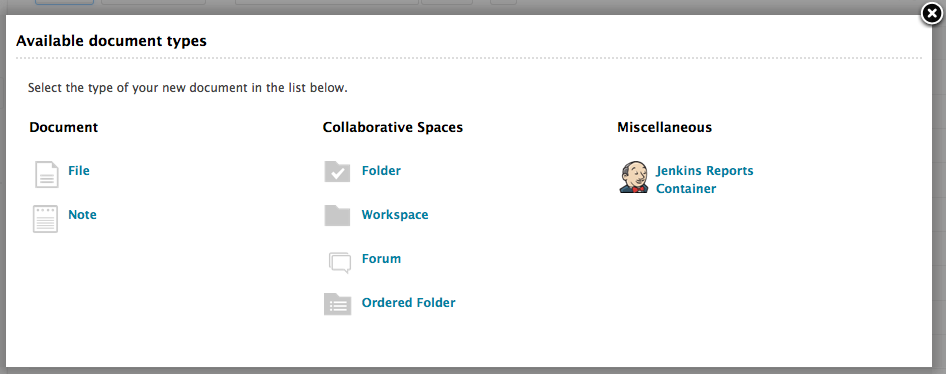Click the File document page icon

click(46, 174)
